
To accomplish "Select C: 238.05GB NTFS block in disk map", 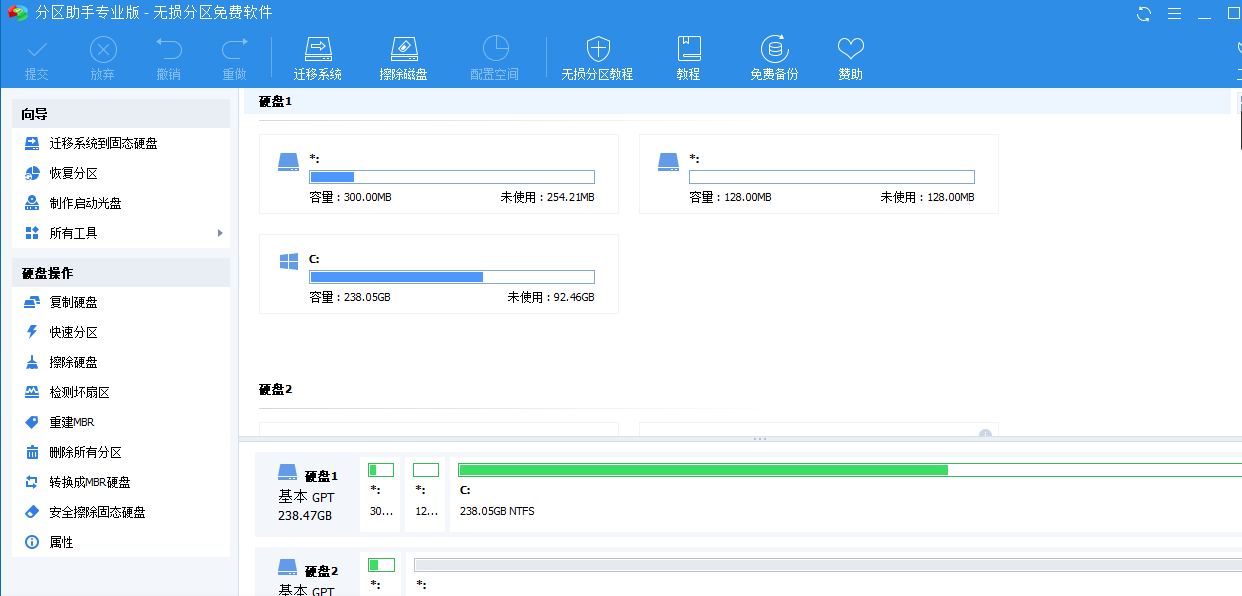I will 847,494.
